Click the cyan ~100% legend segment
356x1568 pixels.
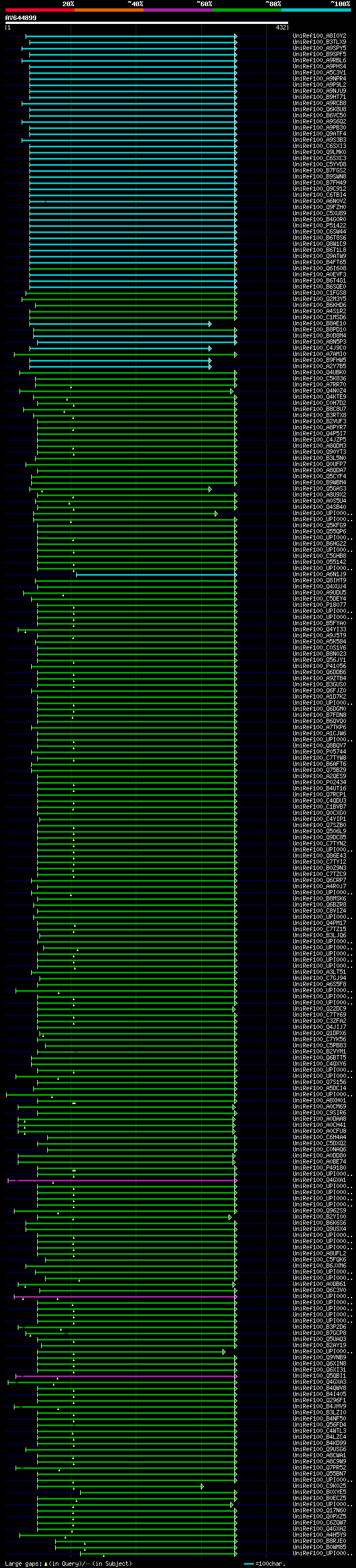[317, 10]
